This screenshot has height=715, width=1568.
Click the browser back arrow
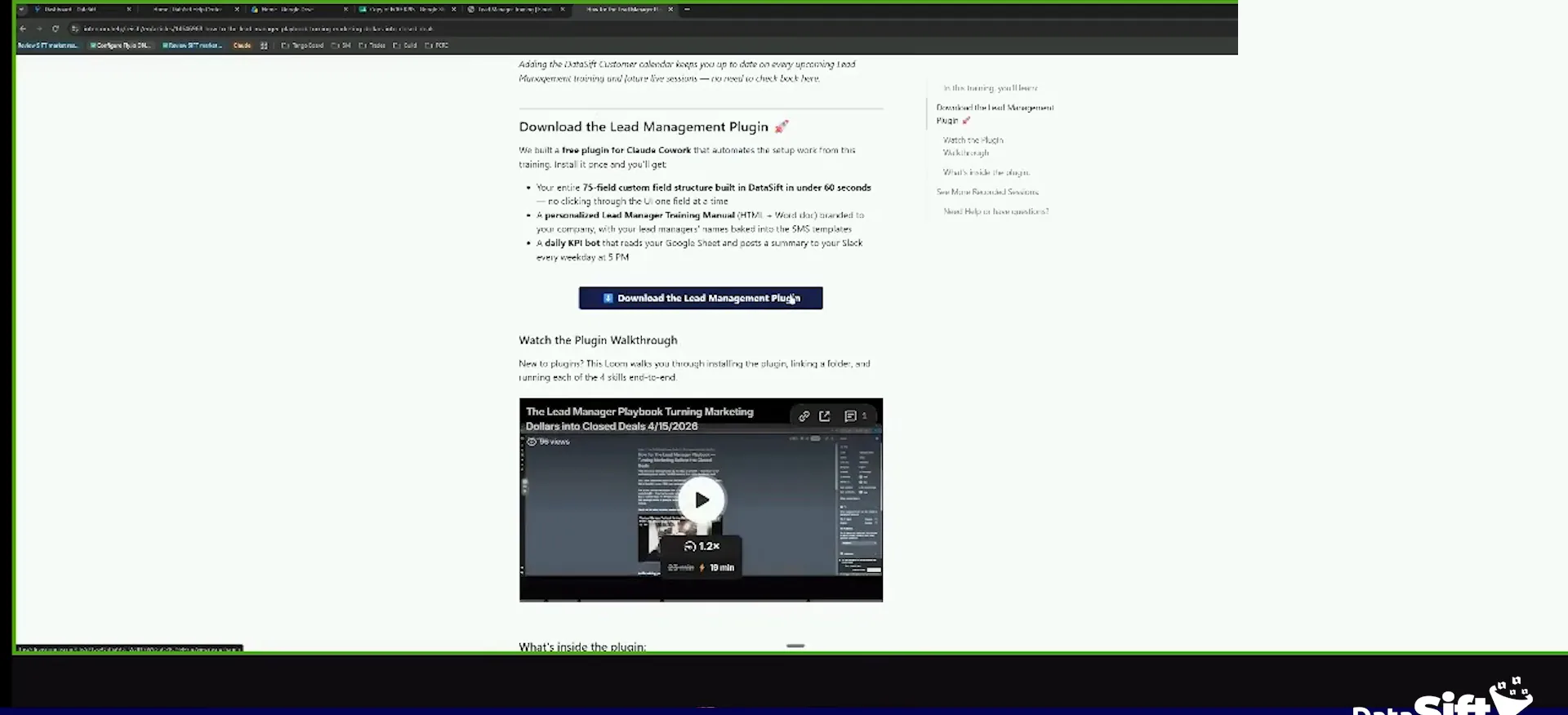(23, 29)
